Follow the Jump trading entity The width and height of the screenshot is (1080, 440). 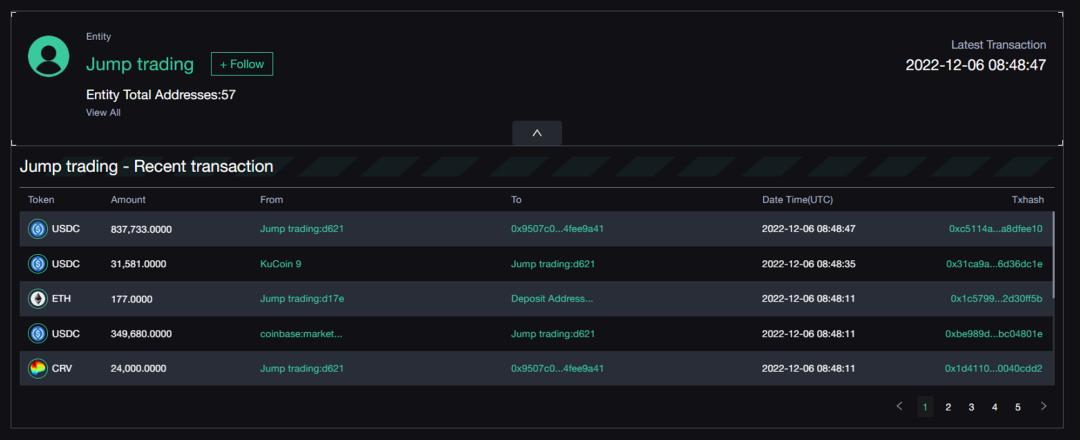[x=242, y=64]
